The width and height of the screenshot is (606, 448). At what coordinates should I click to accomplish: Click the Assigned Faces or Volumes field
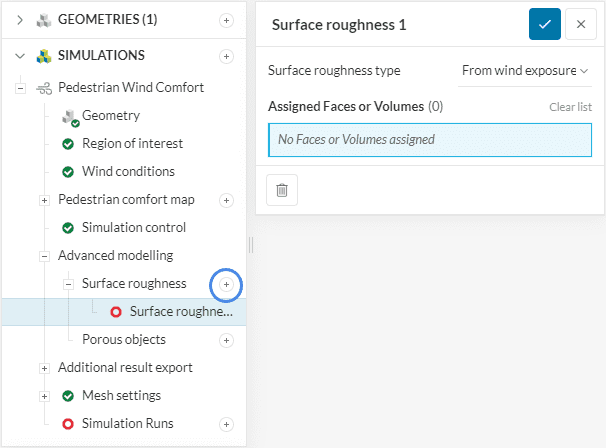coord(430,140)
